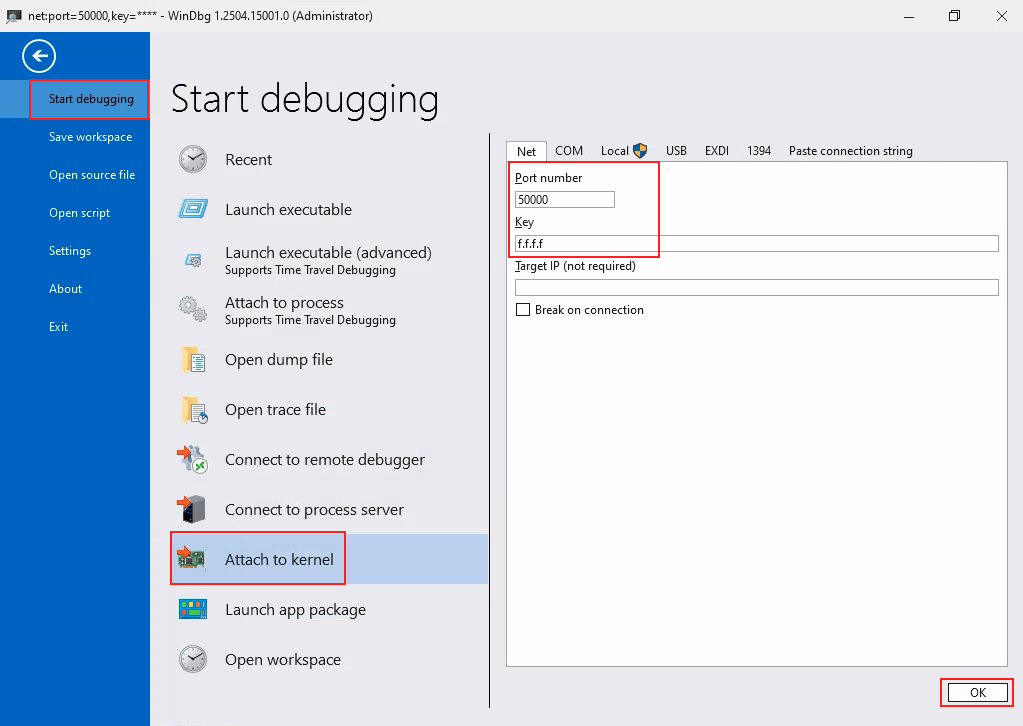Open Settings from sidebar
The width and height of the screenshot is (1023, 726).
click(70, 250)
